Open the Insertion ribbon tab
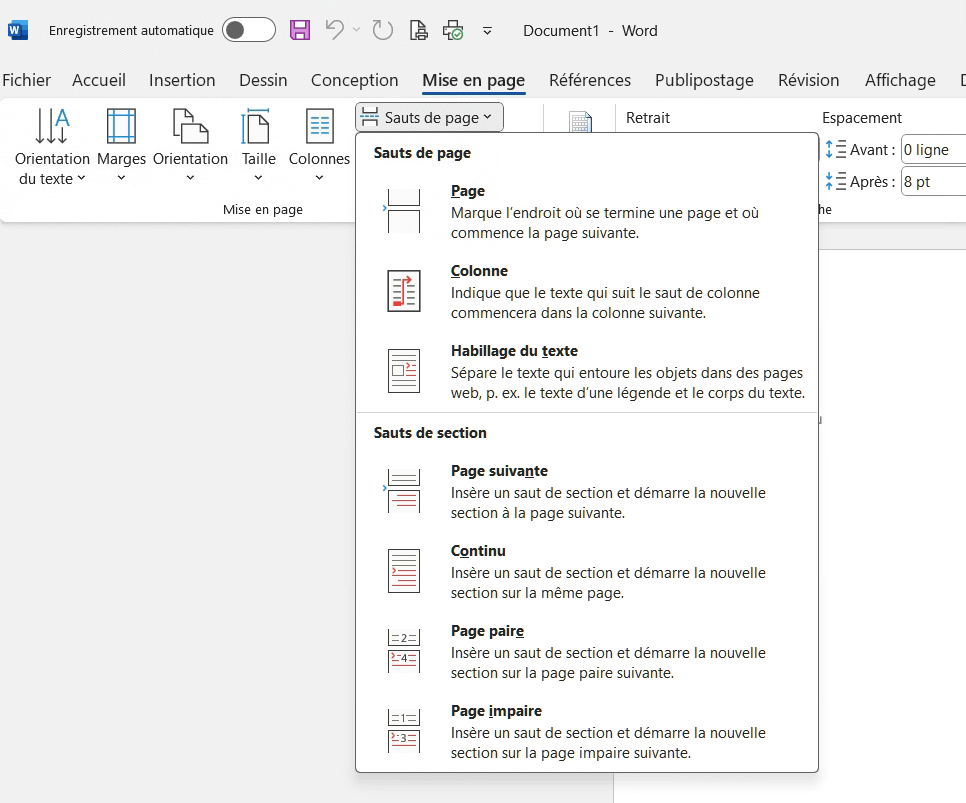Screen dimensions: 966x803 pos(182,80)
